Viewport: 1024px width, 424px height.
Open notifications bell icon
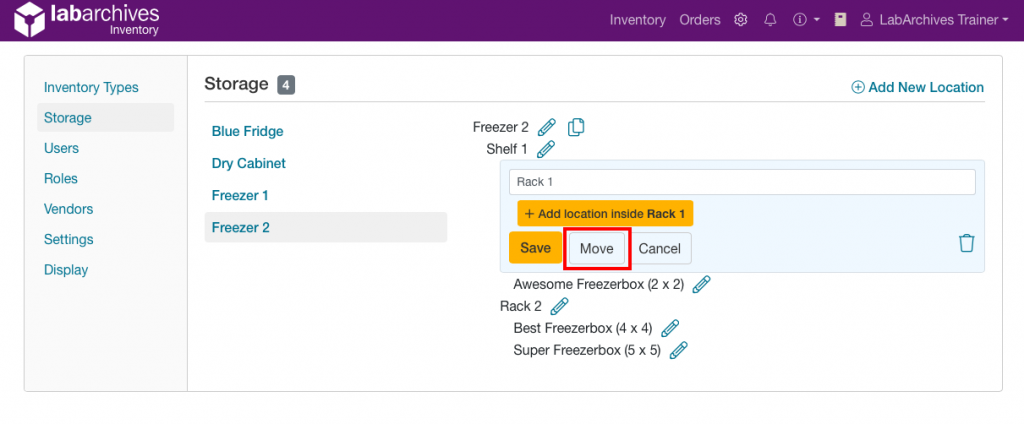tap(770, 20)
